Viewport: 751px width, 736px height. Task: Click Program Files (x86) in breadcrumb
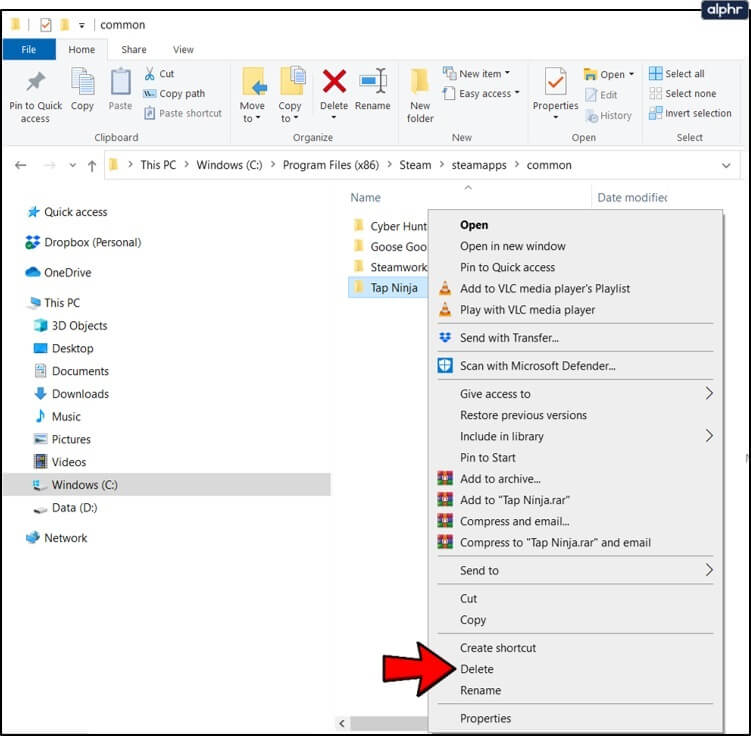(330, 165)
